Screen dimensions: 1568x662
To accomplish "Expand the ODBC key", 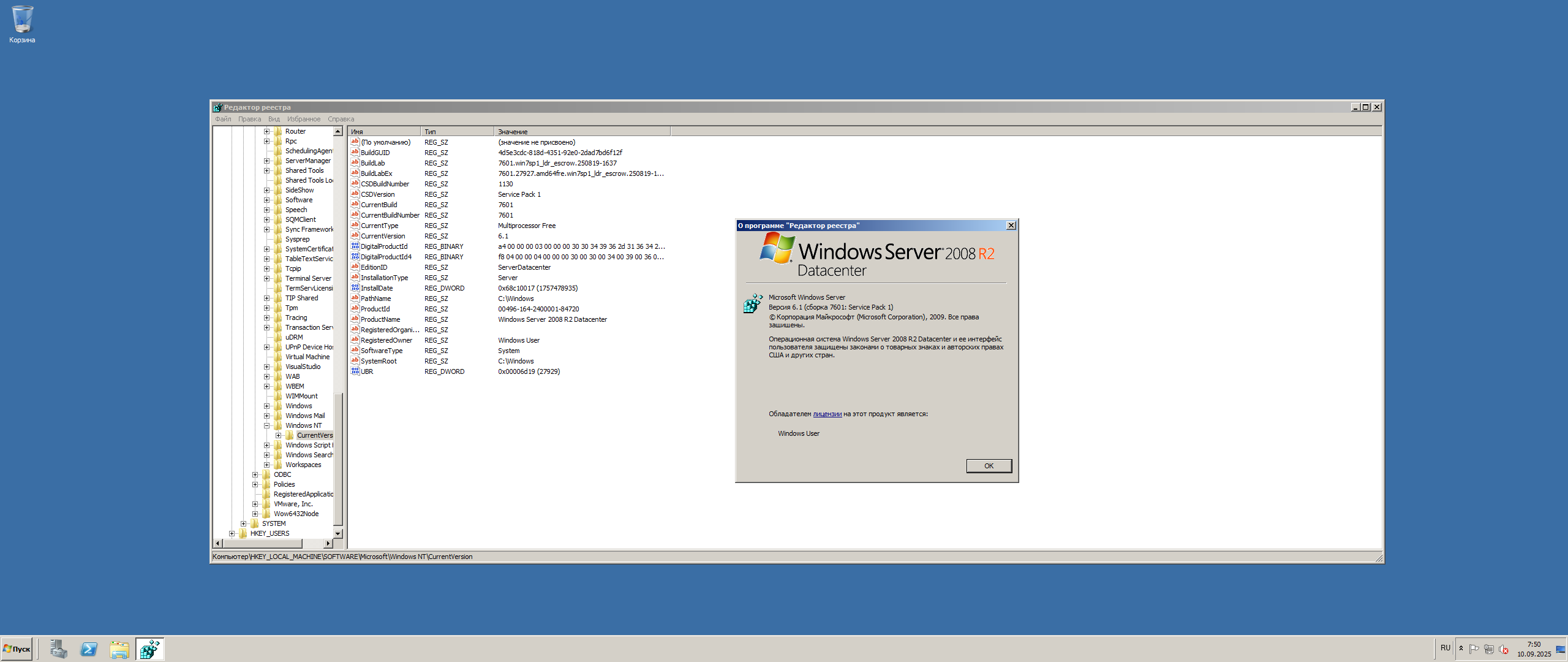I will (255, 474).
